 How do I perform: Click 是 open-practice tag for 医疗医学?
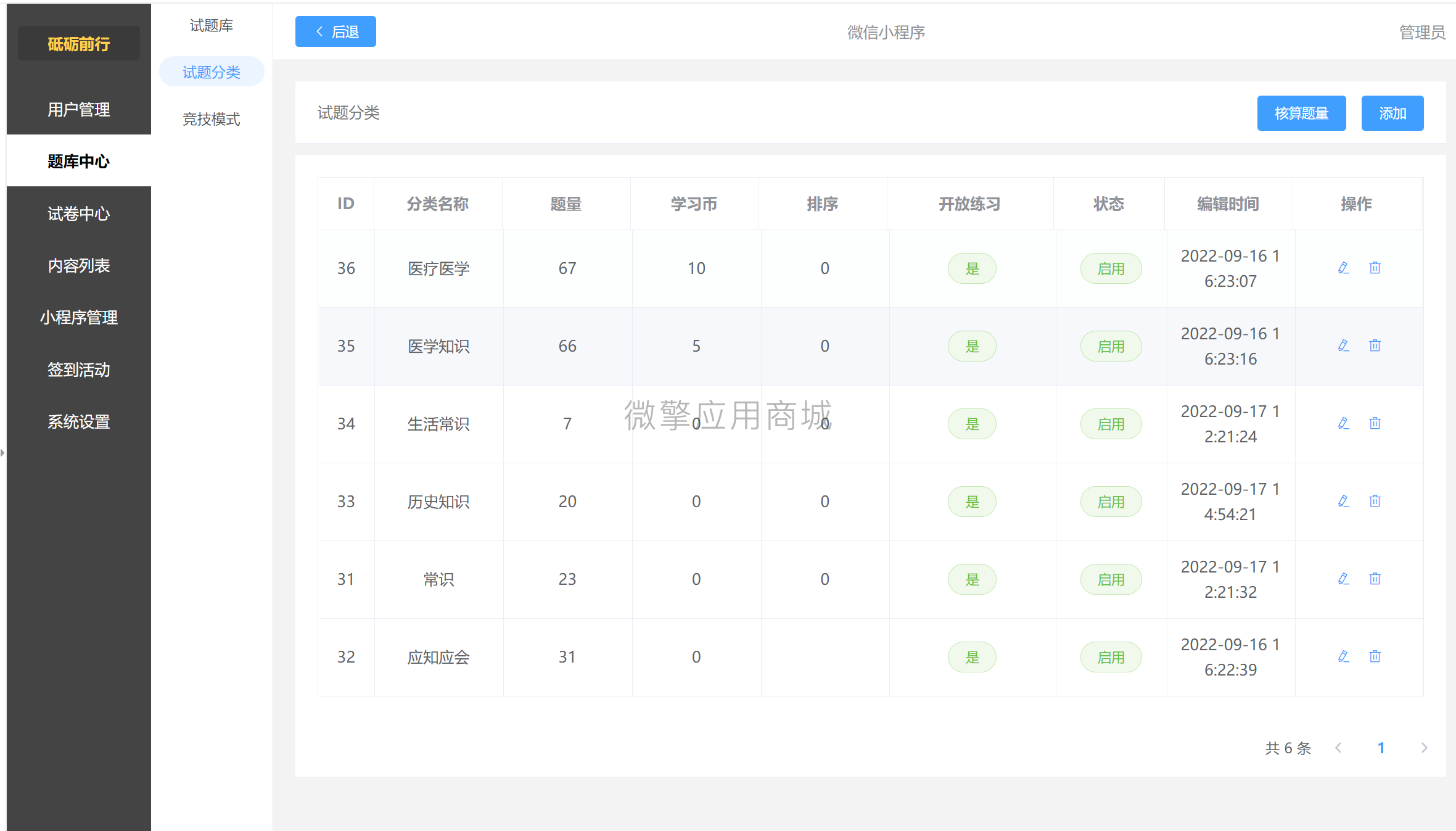pos(972,268)
